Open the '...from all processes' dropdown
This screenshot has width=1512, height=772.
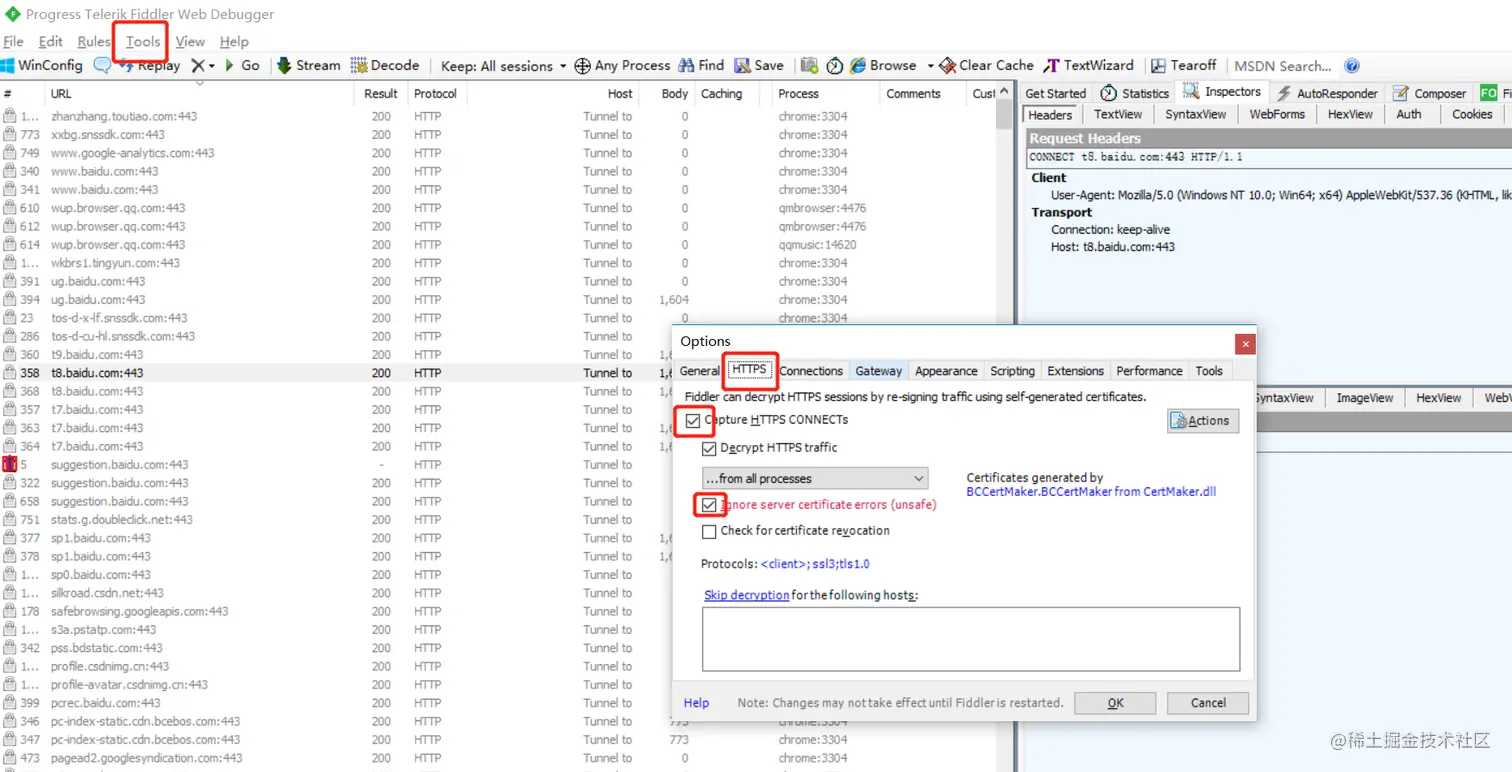coord(815,478)
